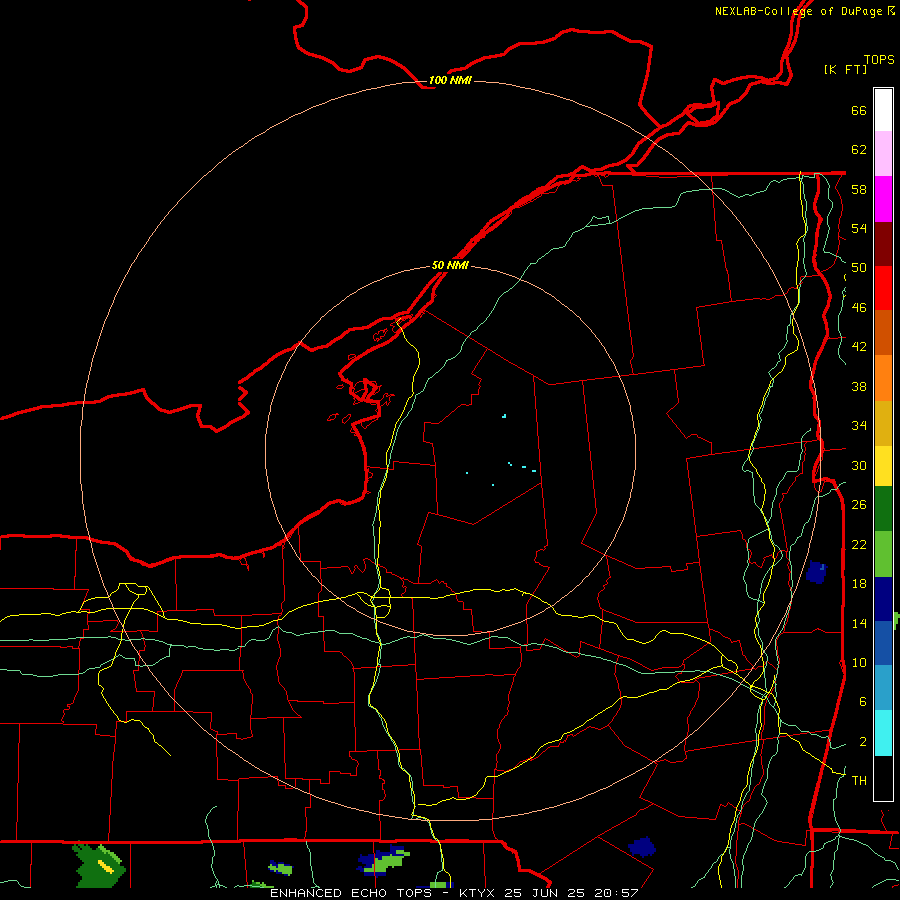Click the dark red legend swatch
The image size is (900, 900).
click(883, 243)
